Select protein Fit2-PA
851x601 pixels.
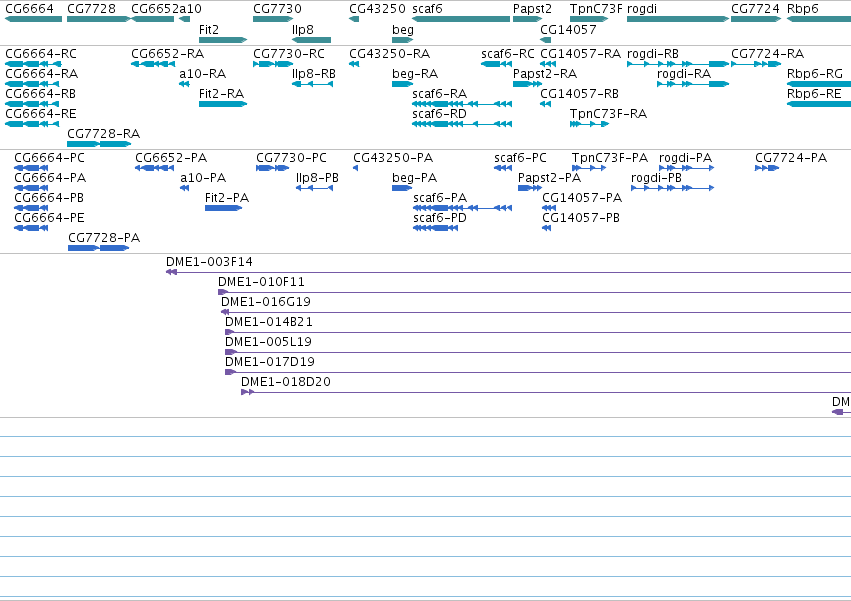tap(227, 198)
